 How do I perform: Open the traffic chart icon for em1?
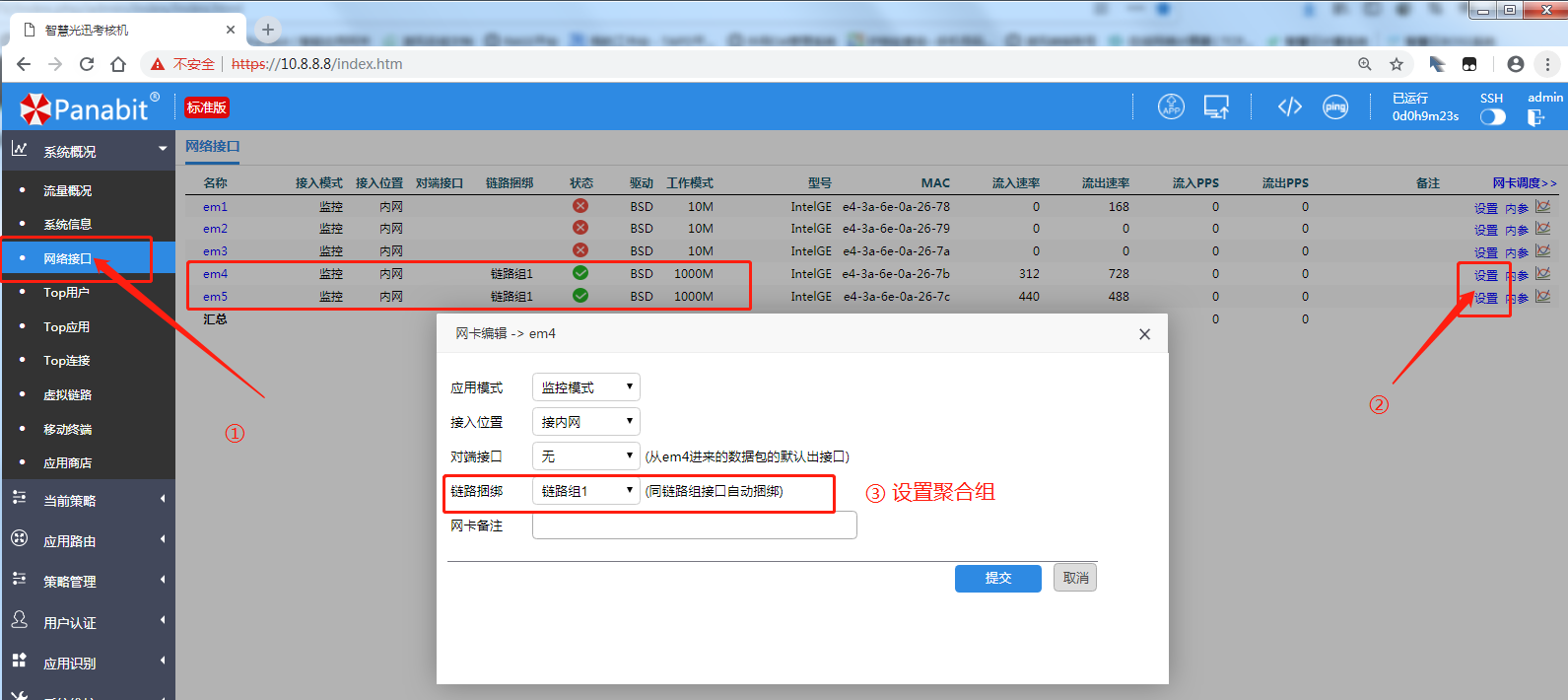coord(1542,207)
